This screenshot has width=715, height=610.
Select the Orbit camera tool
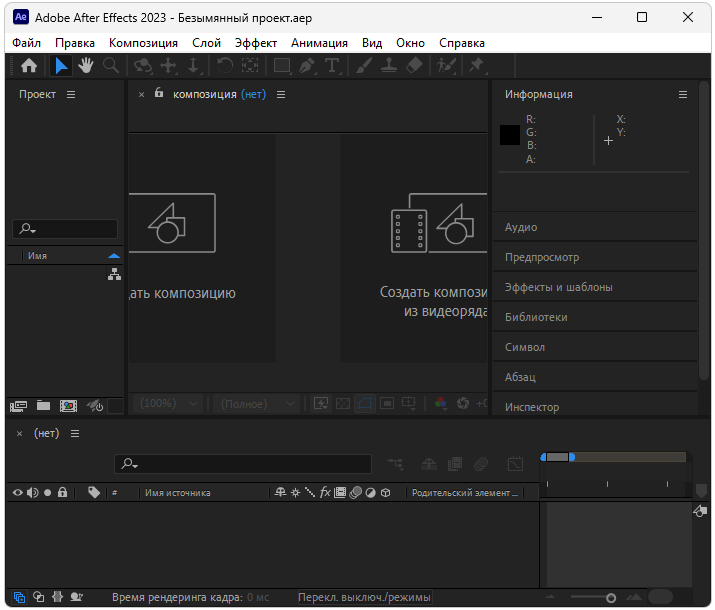[143, 66]
